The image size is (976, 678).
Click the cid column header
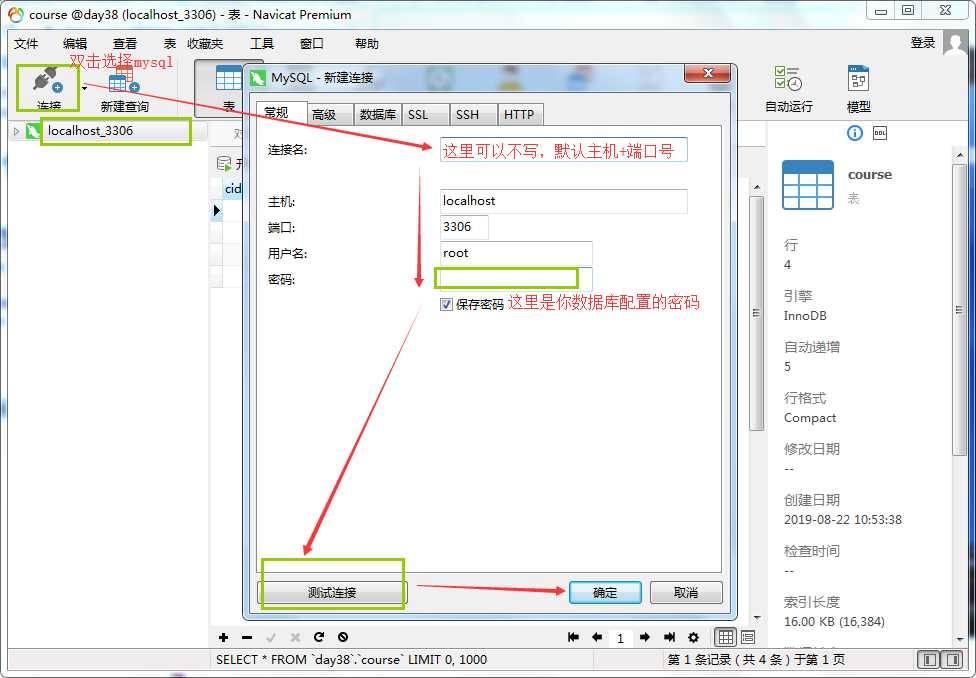[x=233, y=188]
